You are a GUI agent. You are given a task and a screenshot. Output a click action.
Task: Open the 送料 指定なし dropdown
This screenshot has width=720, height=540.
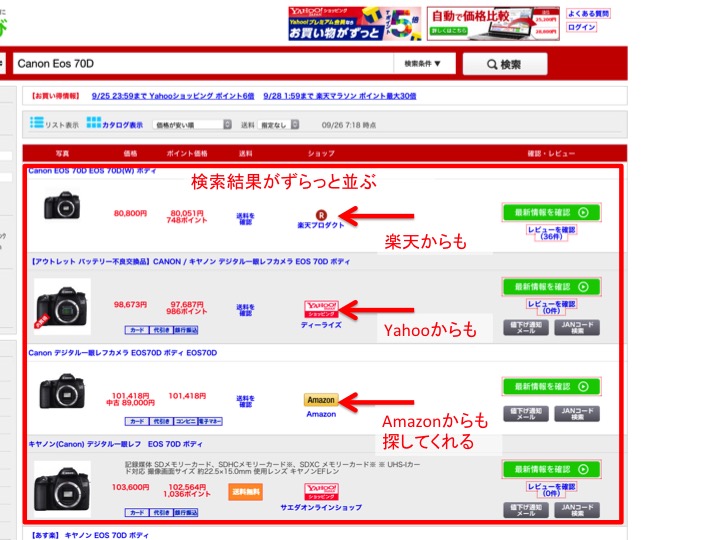278,124
